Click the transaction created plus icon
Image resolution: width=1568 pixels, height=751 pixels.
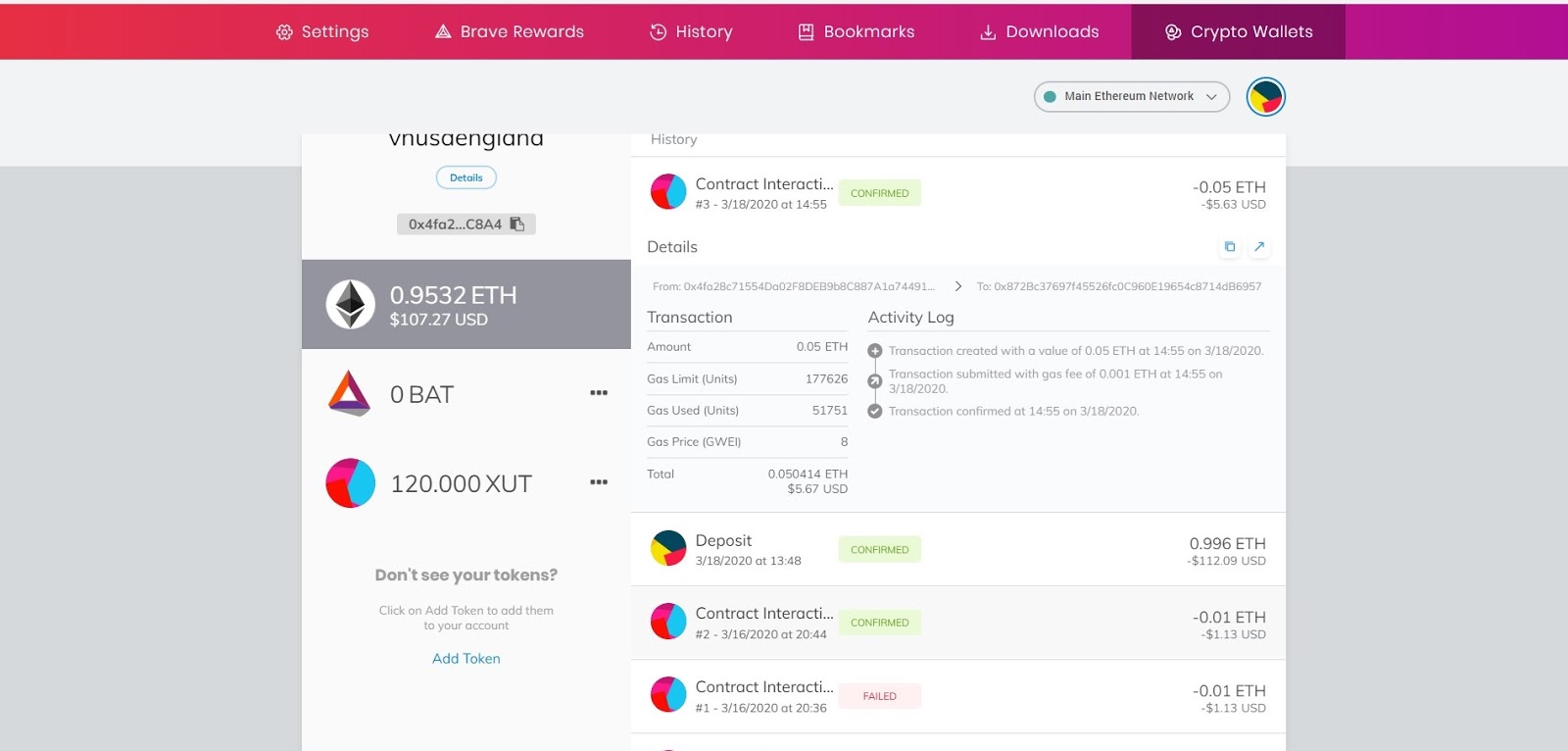875,351
